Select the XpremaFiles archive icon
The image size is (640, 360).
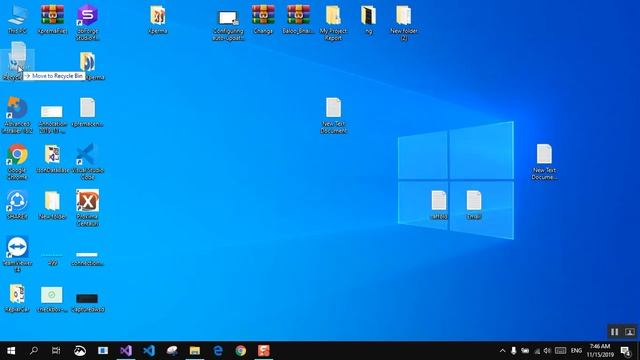52,19
